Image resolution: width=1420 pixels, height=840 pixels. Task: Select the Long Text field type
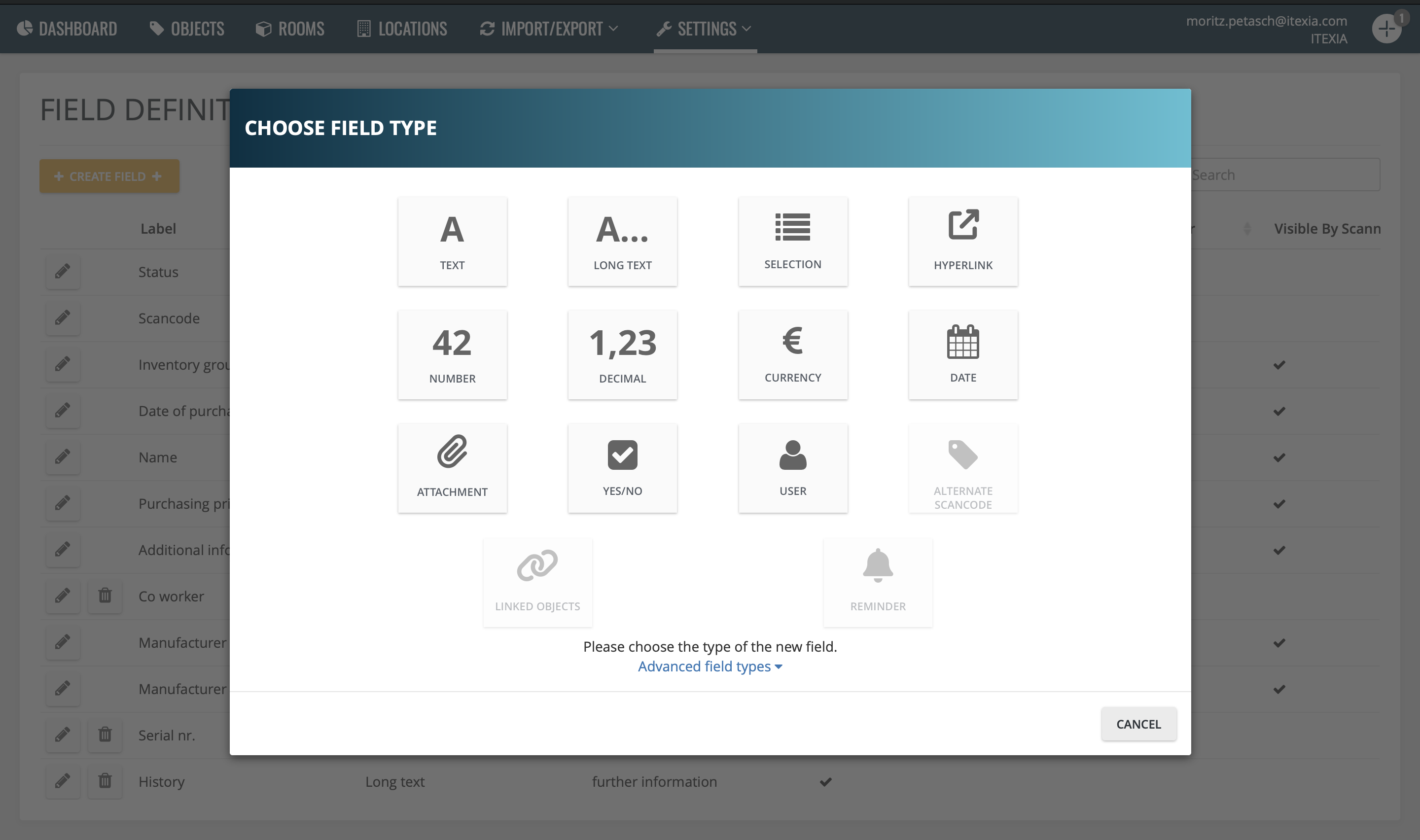622,242
